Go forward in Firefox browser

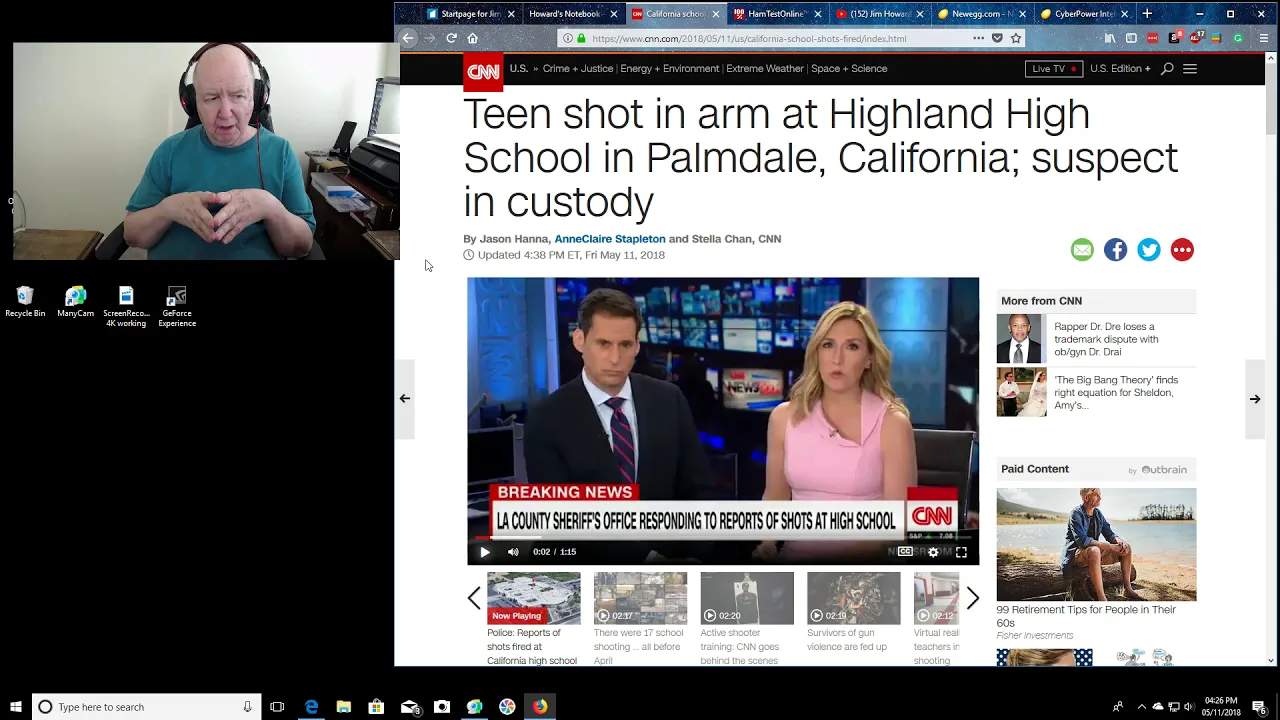(429, 38)
